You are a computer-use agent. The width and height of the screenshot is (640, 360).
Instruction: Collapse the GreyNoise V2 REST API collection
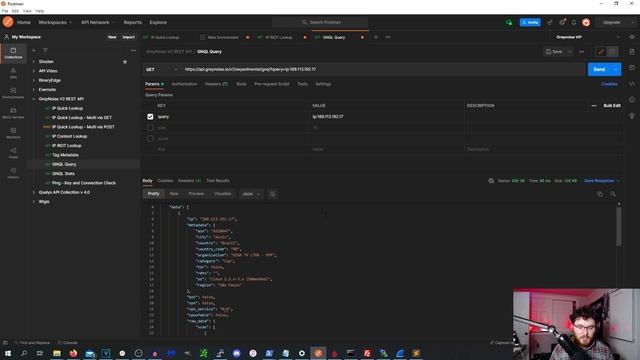[34, 99]
